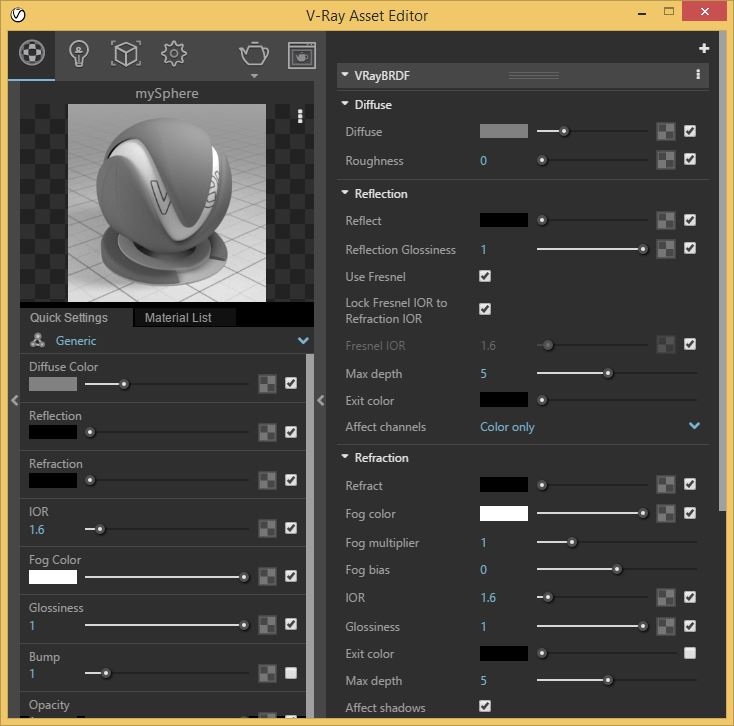Click texture slot next to Diffuse
This screenshot has height=726, width=734.
(x=666, y=132)
